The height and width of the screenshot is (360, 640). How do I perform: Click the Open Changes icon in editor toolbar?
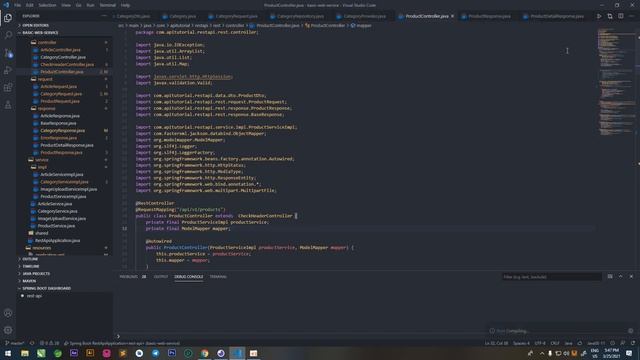point(610,16)
